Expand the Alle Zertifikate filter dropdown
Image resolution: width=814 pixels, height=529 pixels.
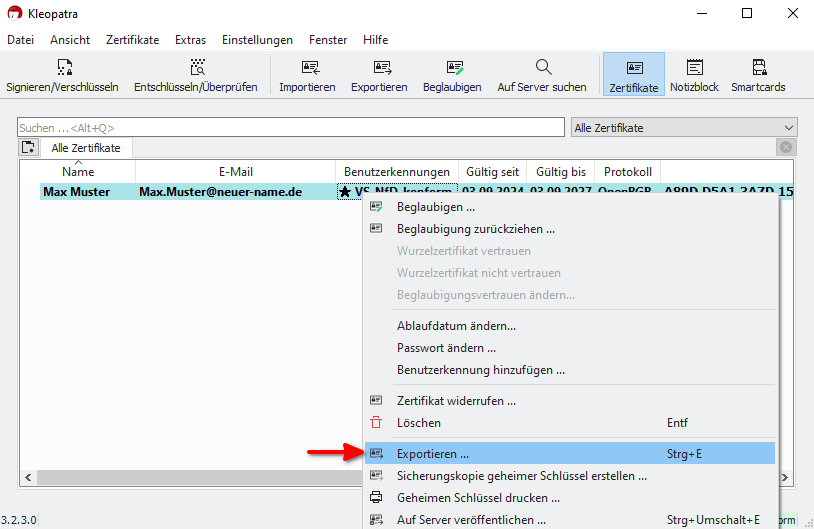[x=684, y=127]
